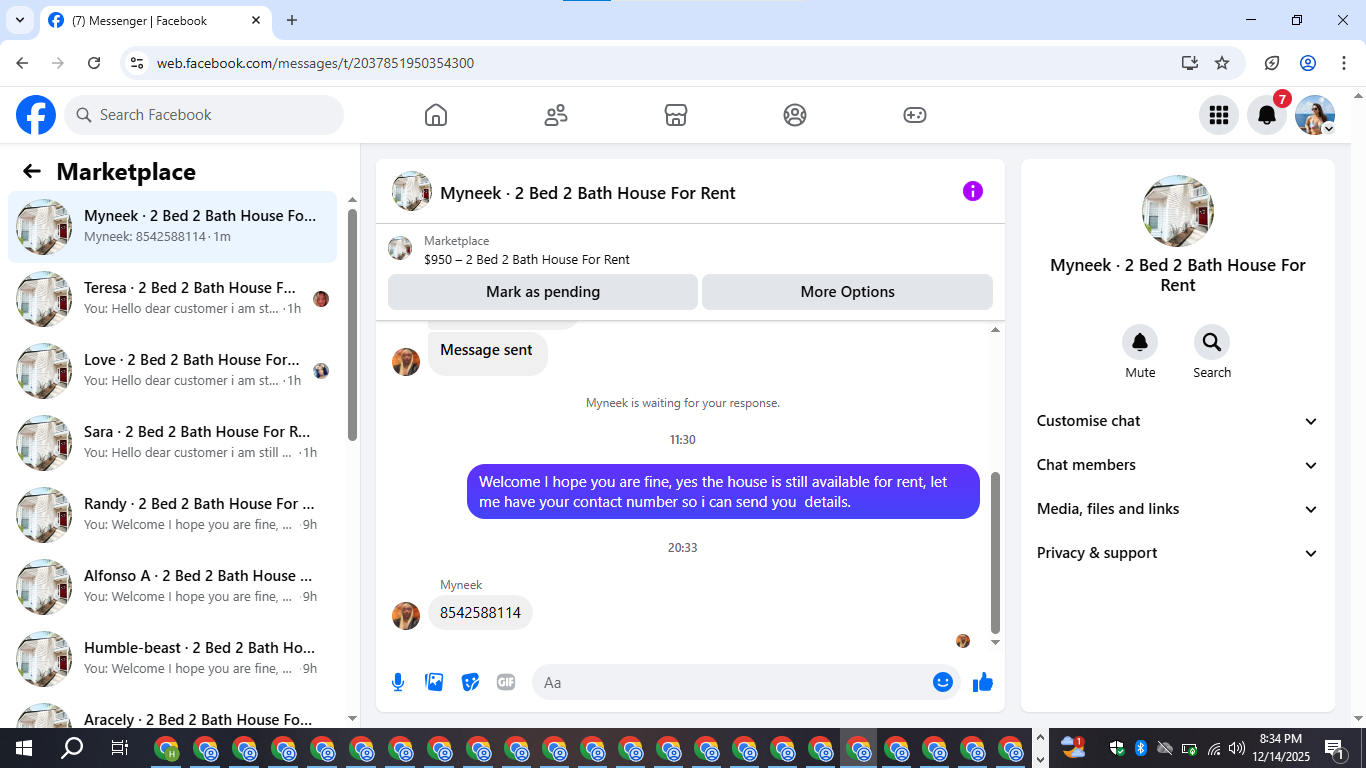Click chat list vertical scrollbar
This screenshot has height=768, width=1366.
352,325
